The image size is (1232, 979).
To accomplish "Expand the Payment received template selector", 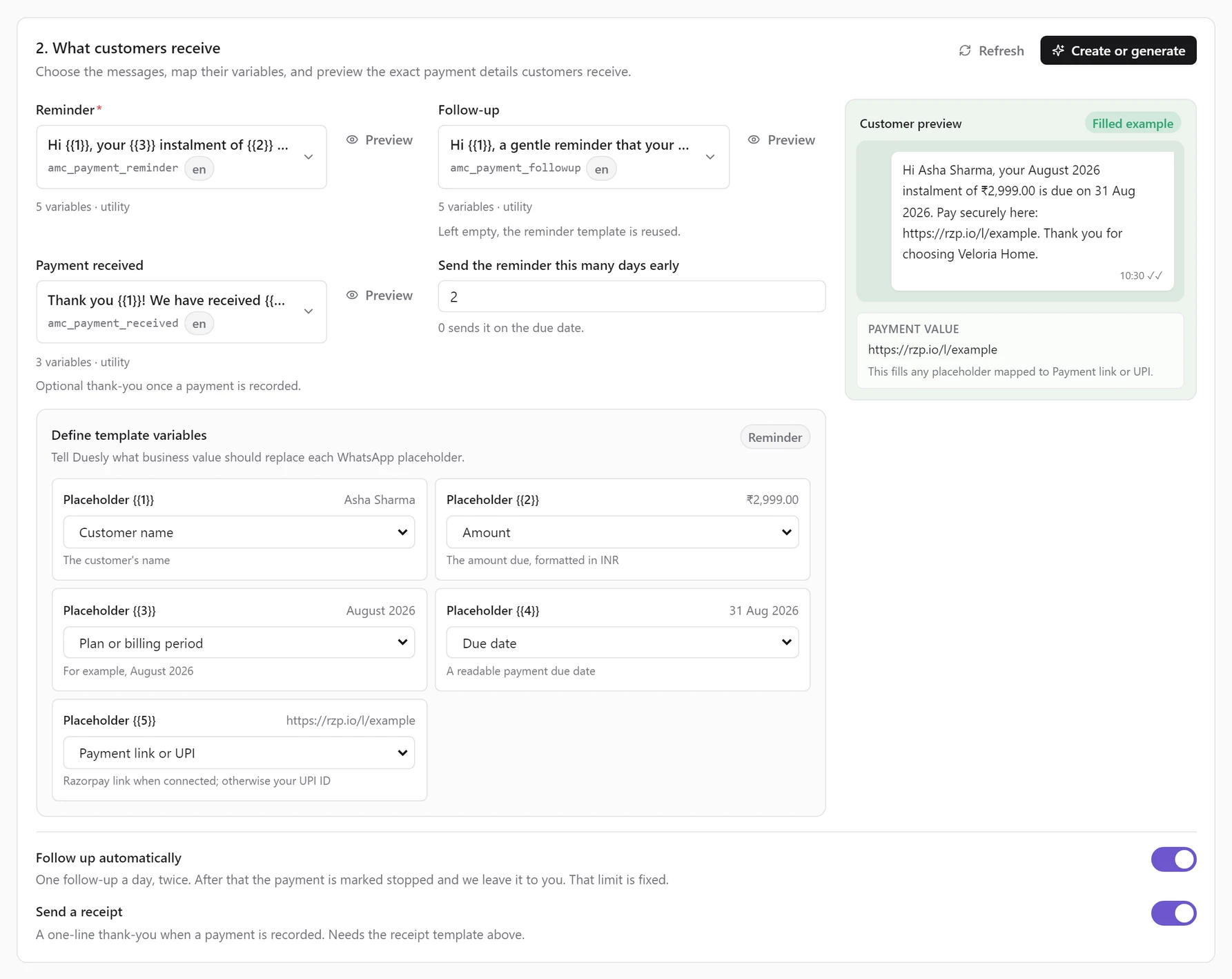I will click(x=182, y=311).
